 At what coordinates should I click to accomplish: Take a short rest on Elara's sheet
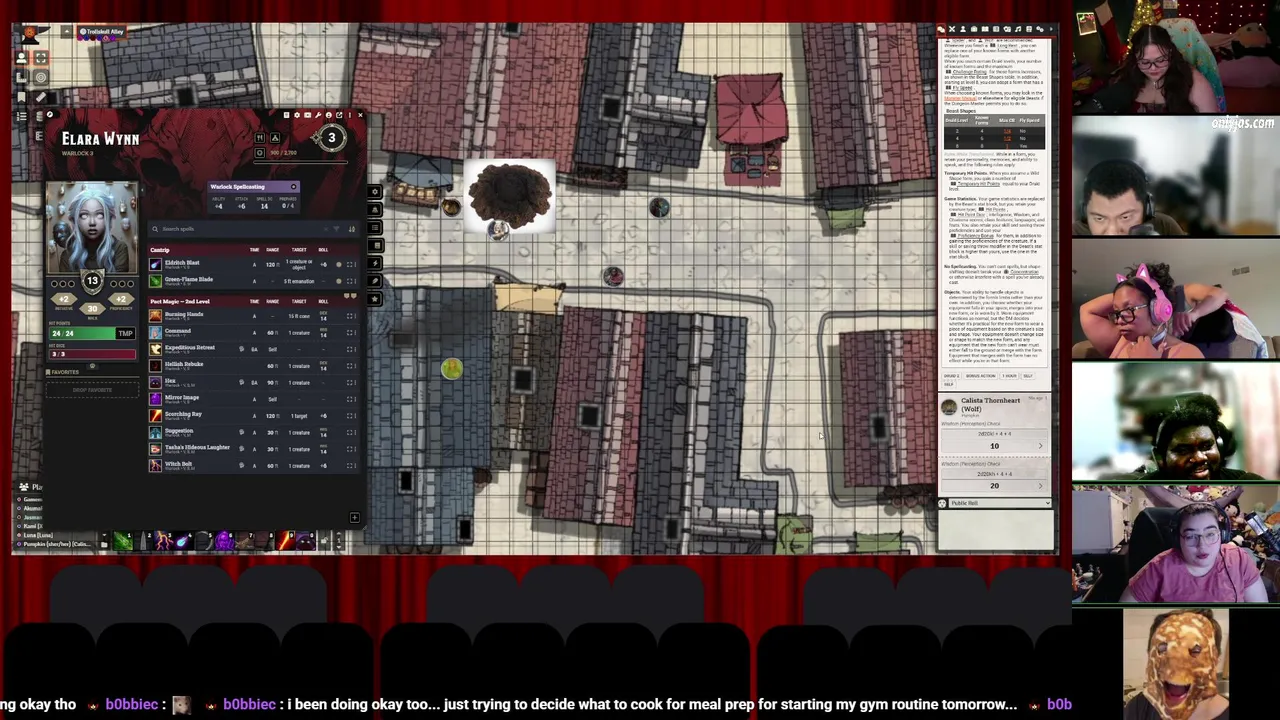[260, 138]
